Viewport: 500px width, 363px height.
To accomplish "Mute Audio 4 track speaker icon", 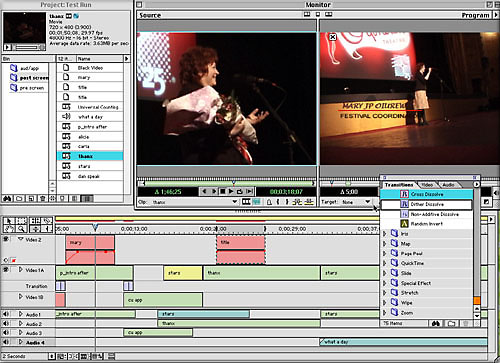I will pyautogui.click(x=6, y=342).
